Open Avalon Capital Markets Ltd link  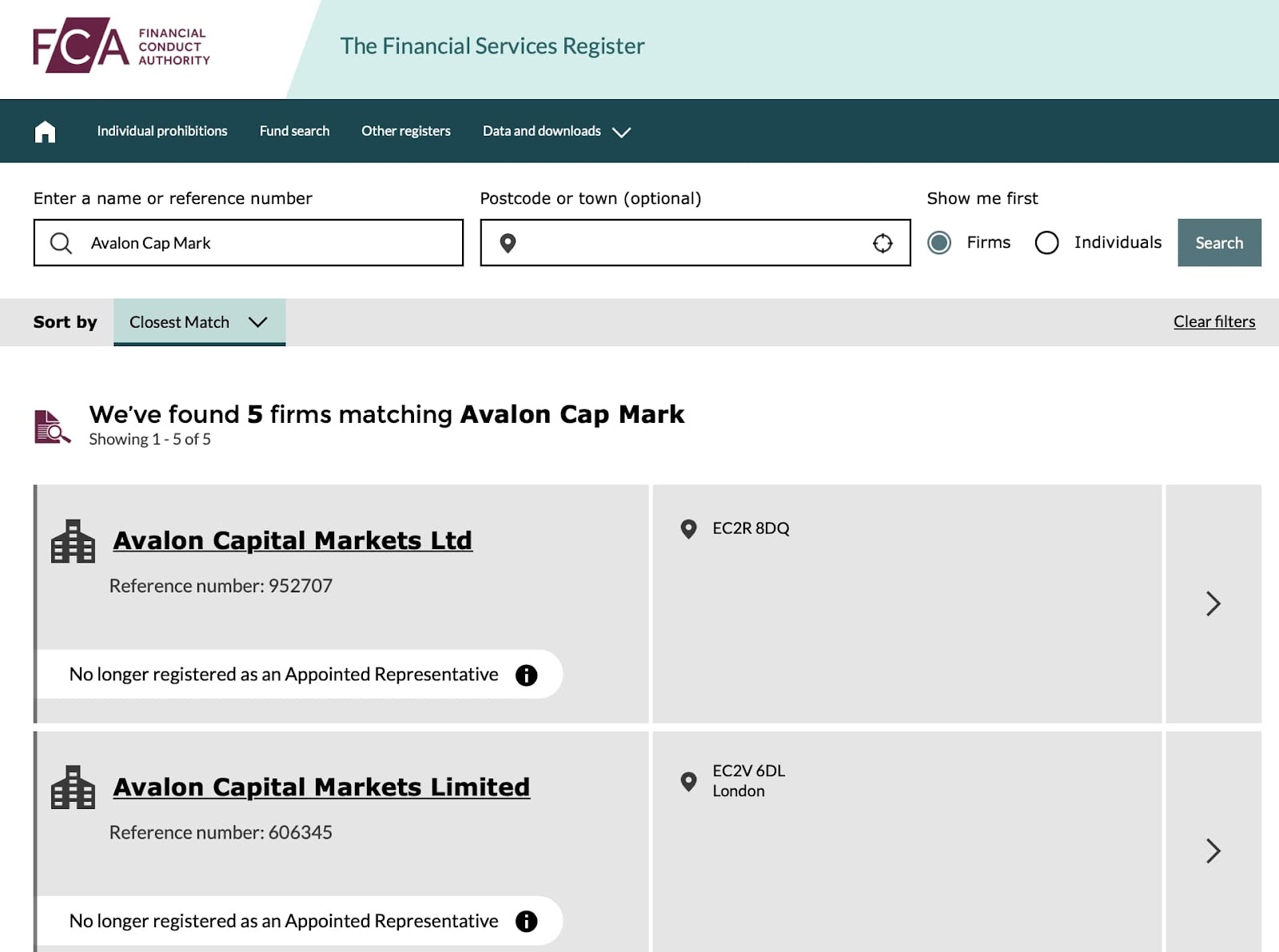(x=293, y=540)
